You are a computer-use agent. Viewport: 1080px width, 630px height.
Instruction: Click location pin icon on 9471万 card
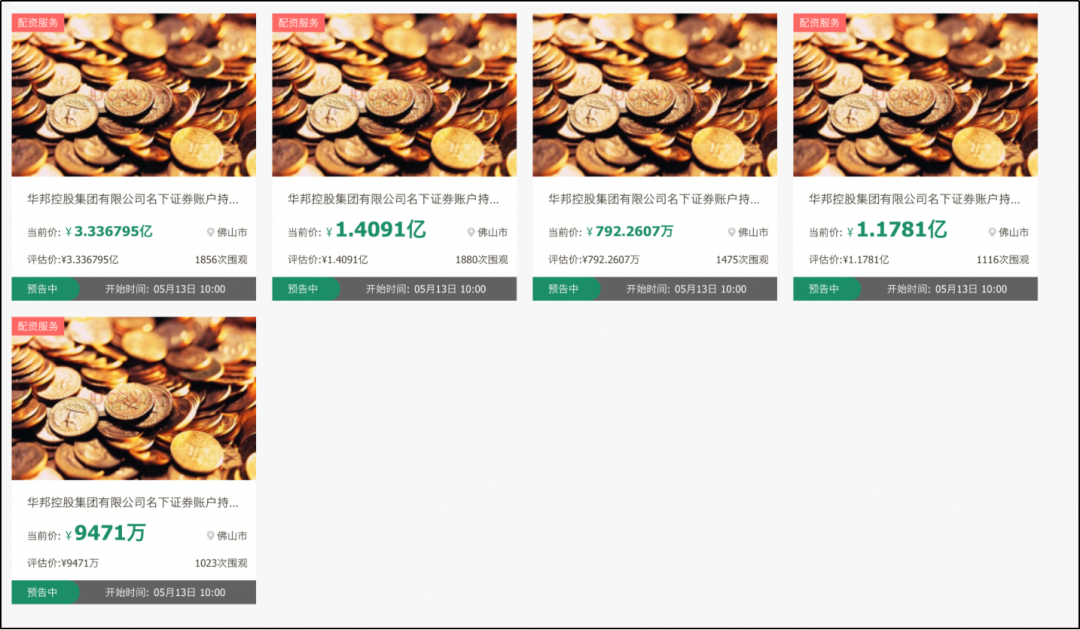(211, 536)
